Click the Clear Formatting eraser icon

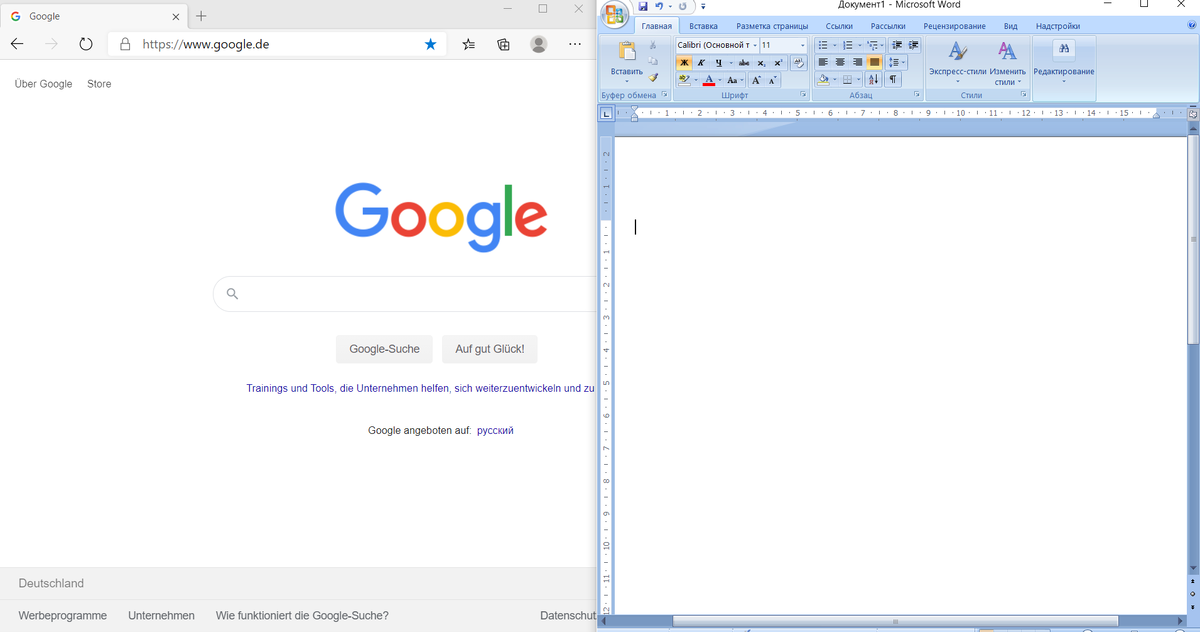[799, 63]
